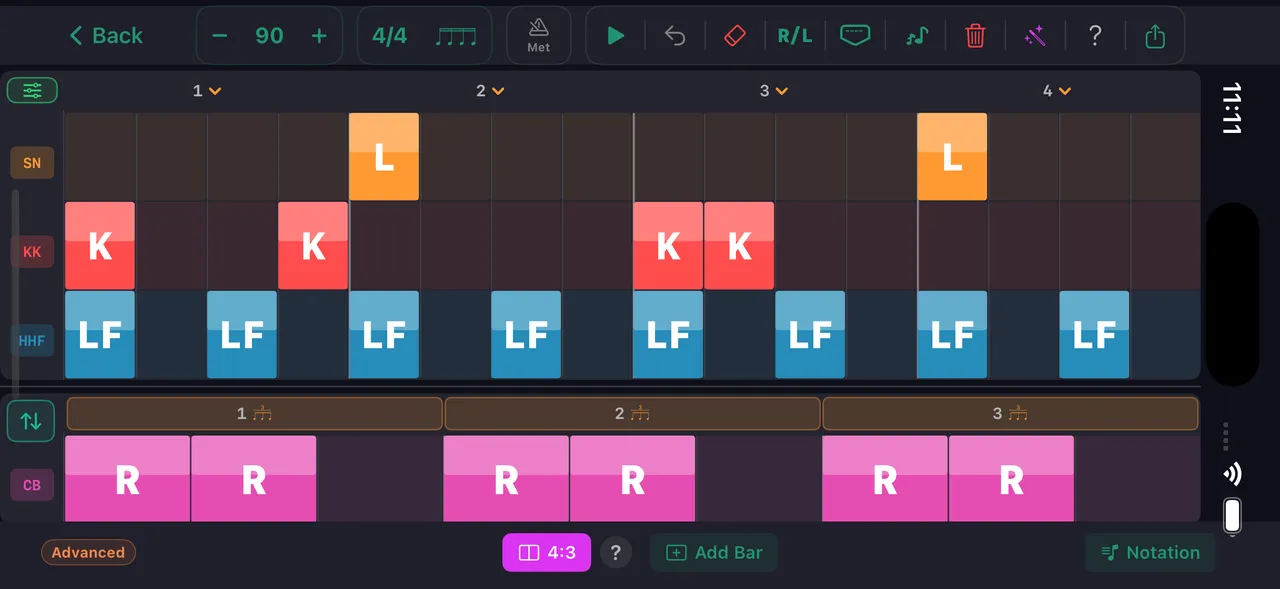Open the polyrhythm group 1 header
Image resolution: width=1280 pixels, height=589 pixels.
coord(255,413)
